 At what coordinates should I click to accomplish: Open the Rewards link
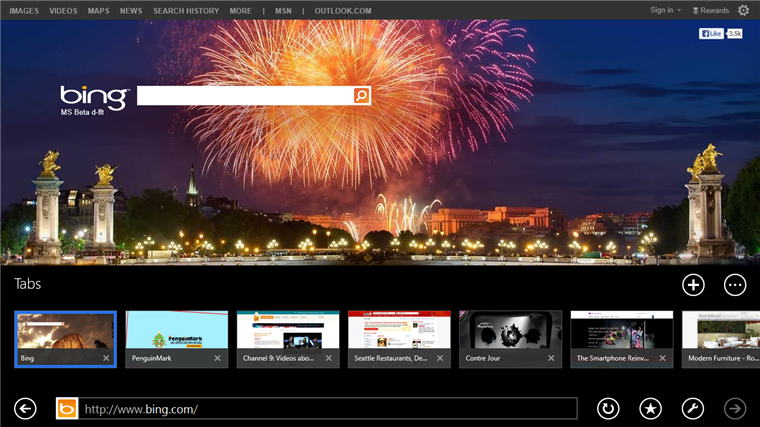pos(711,10)
